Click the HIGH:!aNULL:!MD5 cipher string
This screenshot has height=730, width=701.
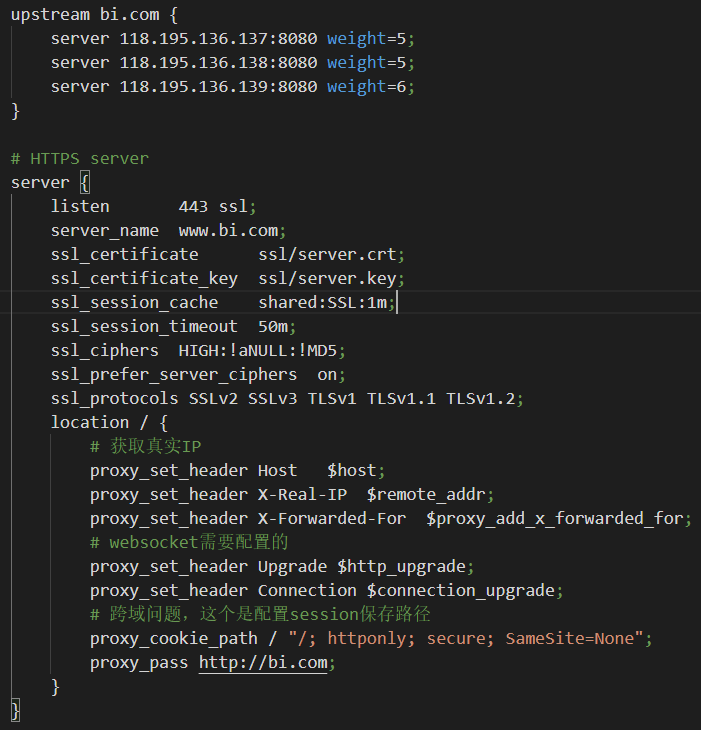tap(257, 351)
